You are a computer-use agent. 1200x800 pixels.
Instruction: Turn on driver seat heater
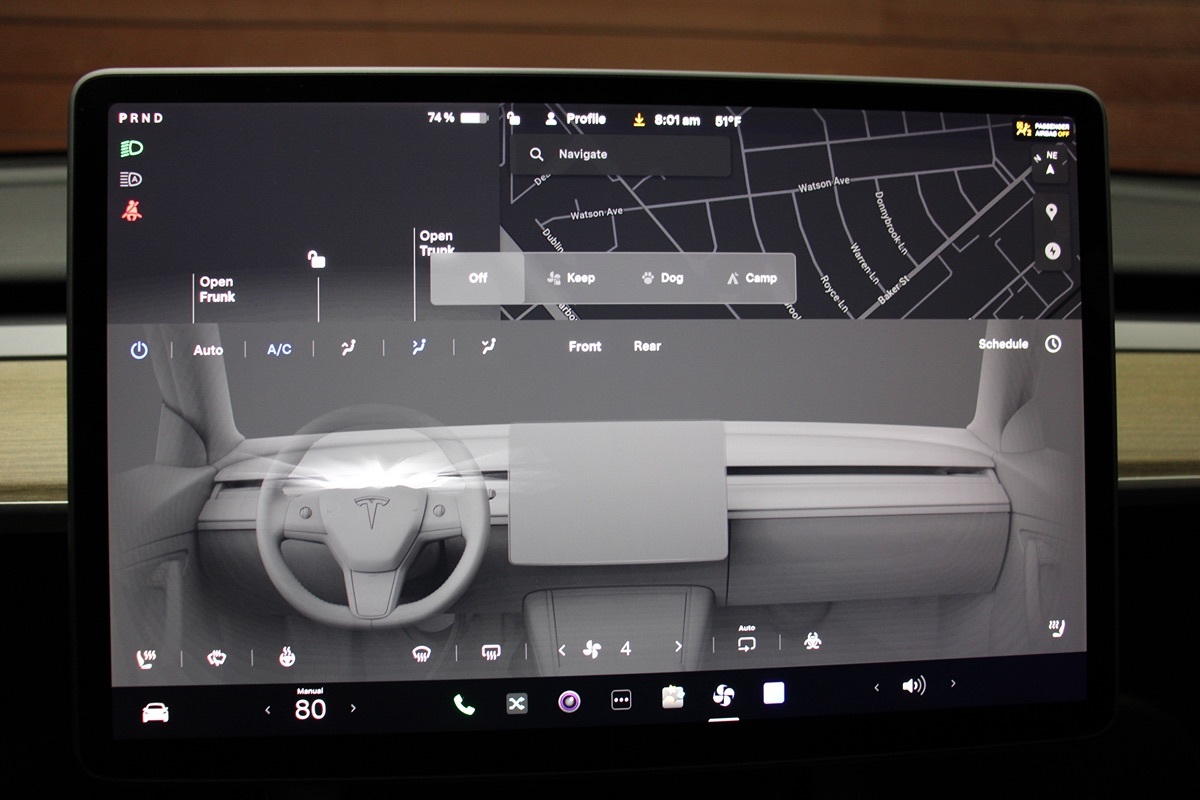pos(146,659)
